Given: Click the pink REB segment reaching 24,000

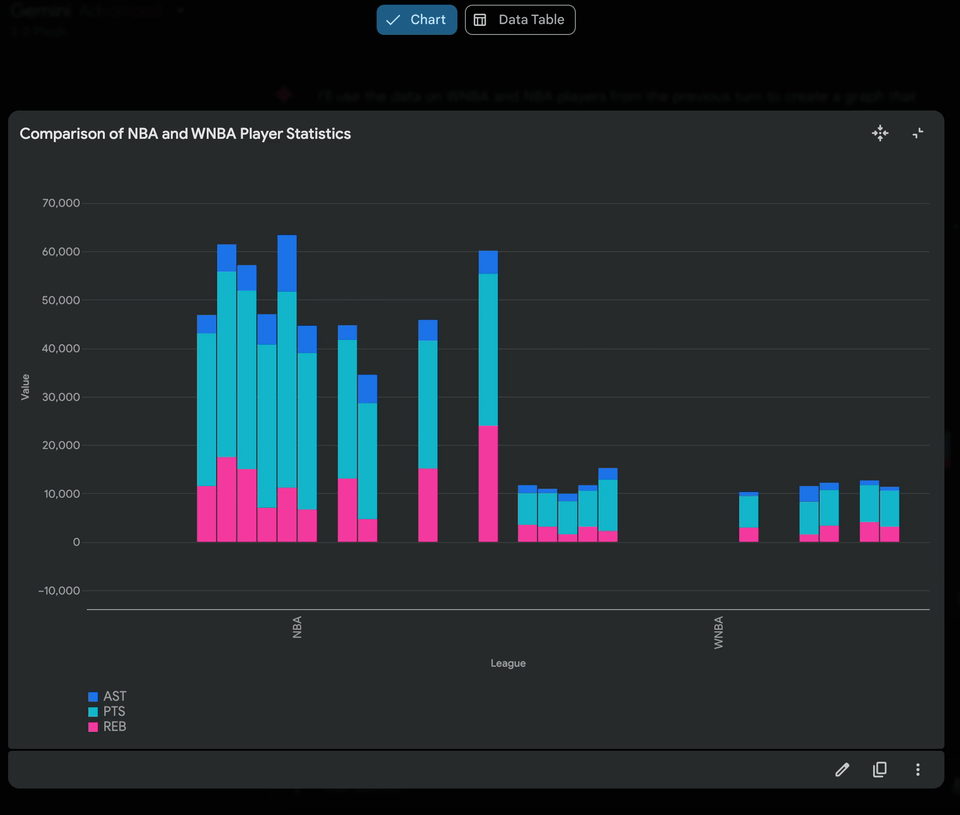Looking at the screenshot, I should (x=488, y=484).
